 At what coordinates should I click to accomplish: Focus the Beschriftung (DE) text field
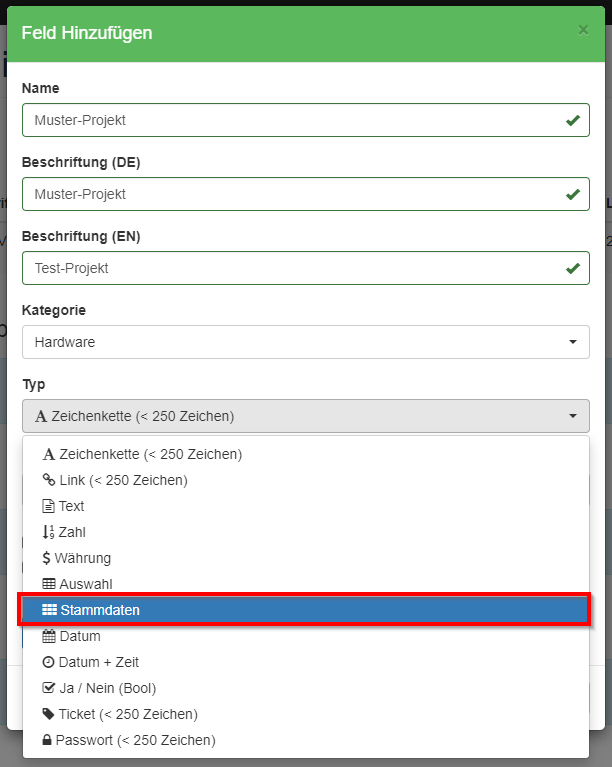[x=290, y=194]
